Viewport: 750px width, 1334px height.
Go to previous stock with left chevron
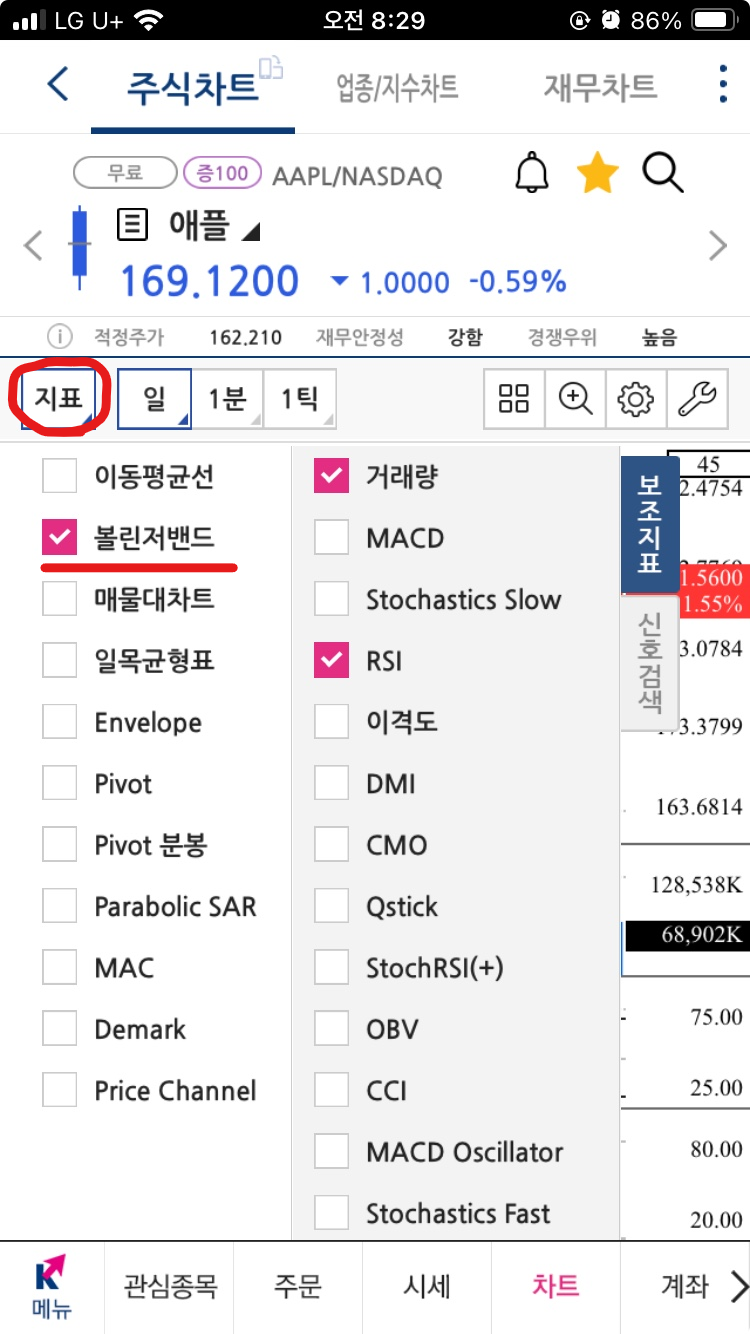pyautogui.click(x=33, y=245)
